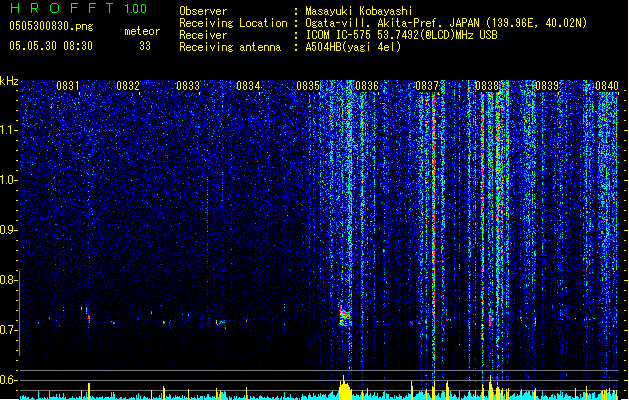
Task: Click the 0838 time marker
Action: tap(487, 86)
